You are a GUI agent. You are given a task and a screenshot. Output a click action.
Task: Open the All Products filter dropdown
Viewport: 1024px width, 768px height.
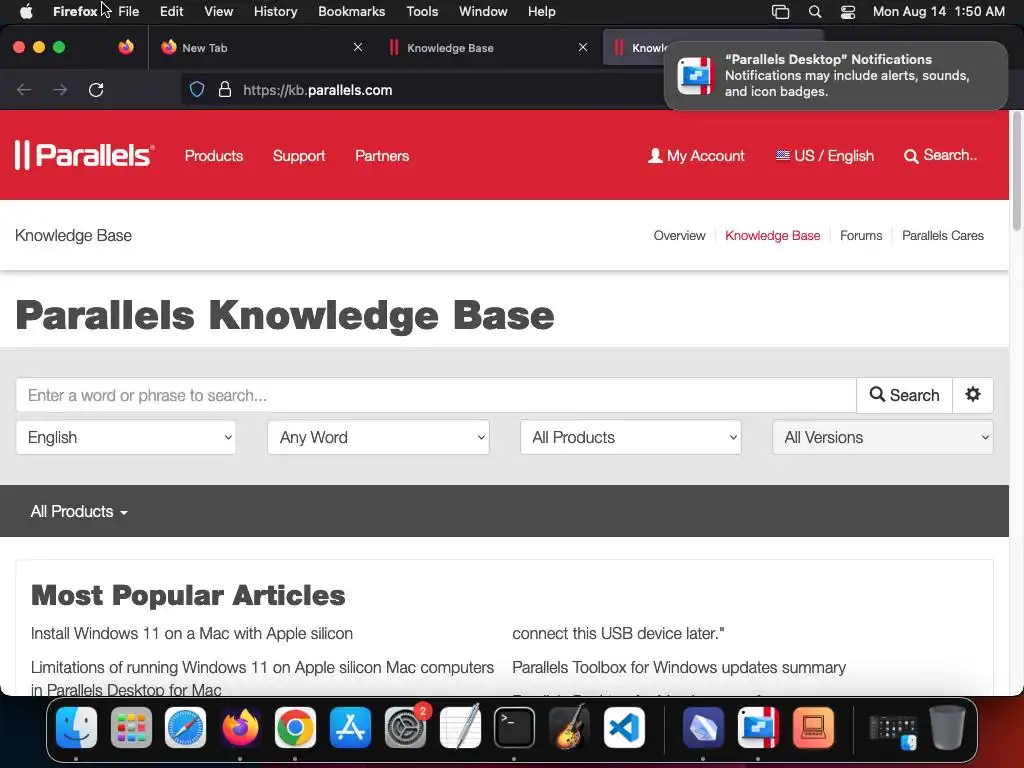631,437
